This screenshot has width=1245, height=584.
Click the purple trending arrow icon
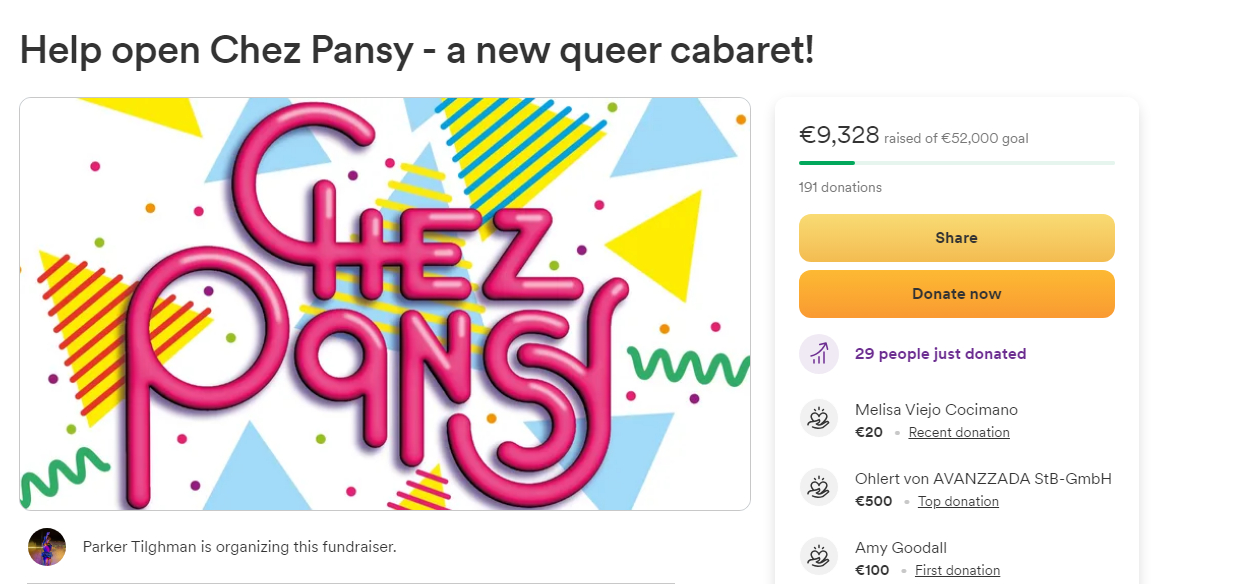click(818, 354)
